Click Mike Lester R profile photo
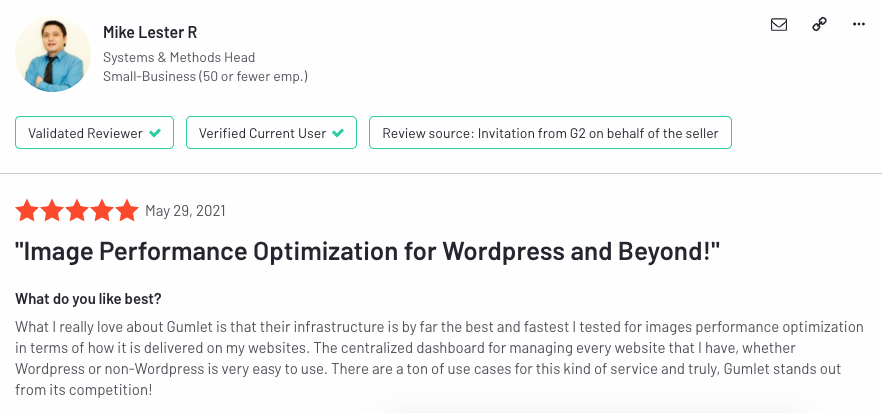This screenshot has height=413, width=882. tap(52, 54)
